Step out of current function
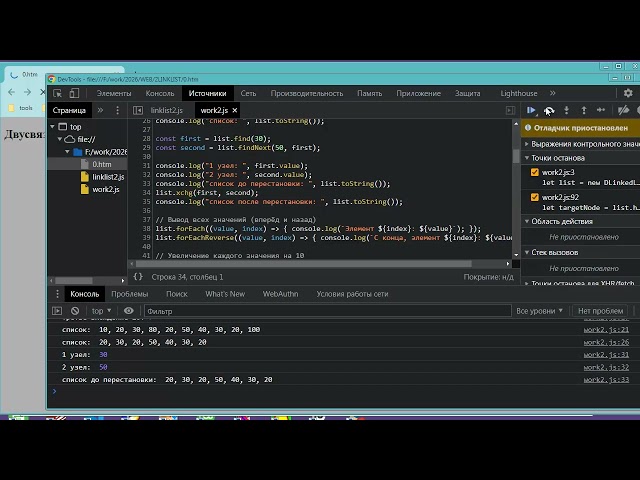640x480 pixels. [584, 110]
